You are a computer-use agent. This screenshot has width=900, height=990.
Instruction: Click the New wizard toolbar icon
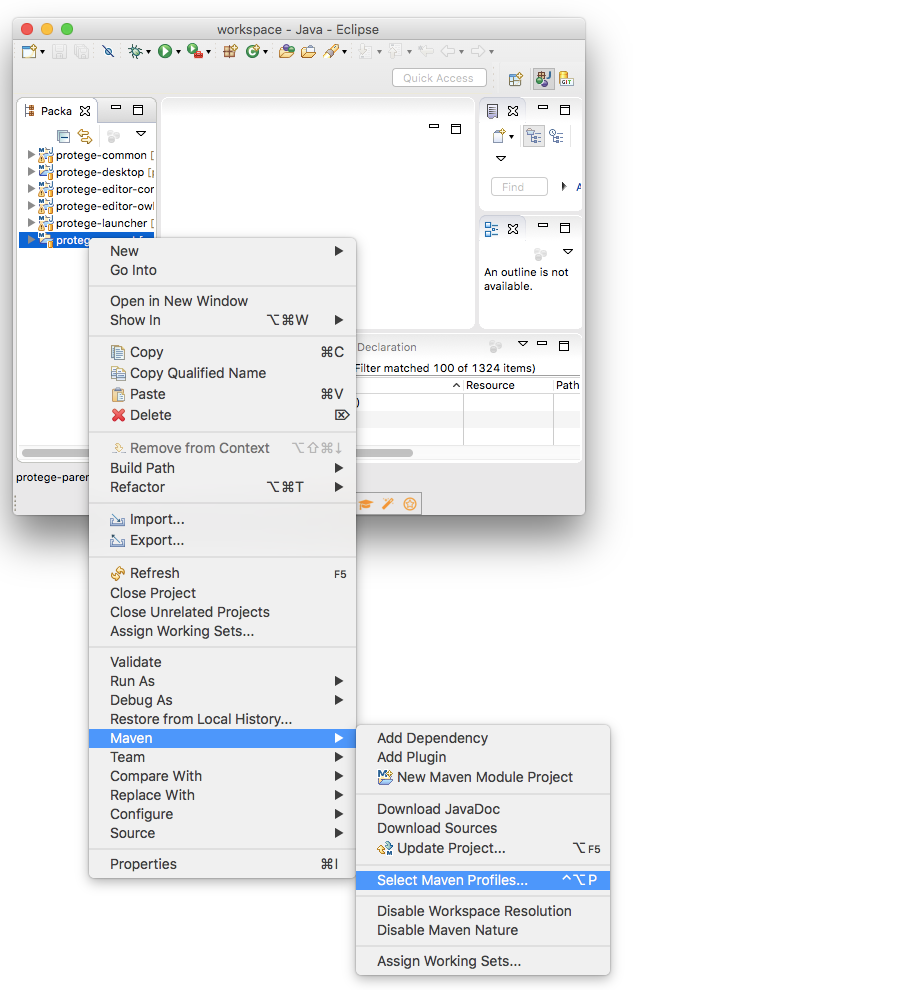point(28,51)
